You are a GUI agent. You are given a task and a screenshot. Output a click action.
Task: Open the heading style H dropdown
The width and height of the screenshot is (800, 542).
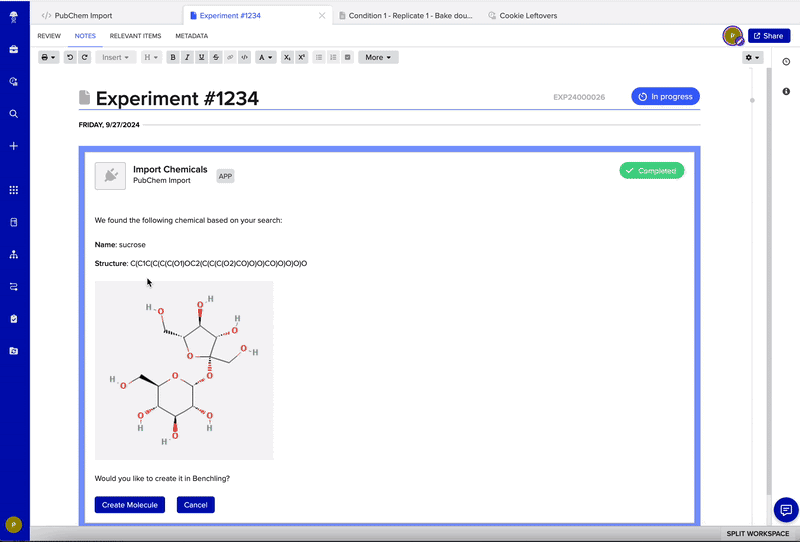(151, 57)
